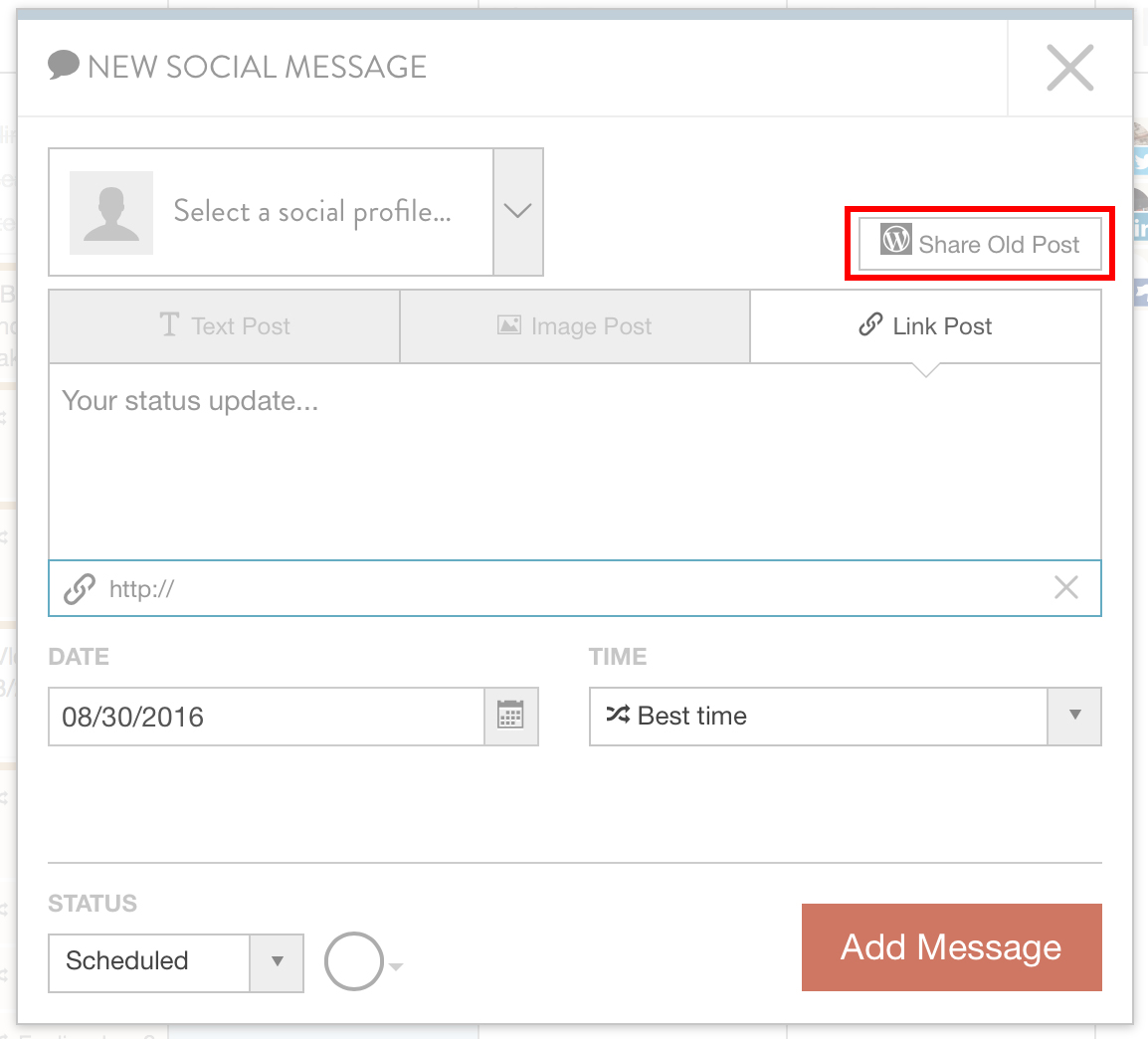This screenshot has height=1039, width=1148.
Task: Open the Scheduled status dropdown
Action: coord(175,961)
